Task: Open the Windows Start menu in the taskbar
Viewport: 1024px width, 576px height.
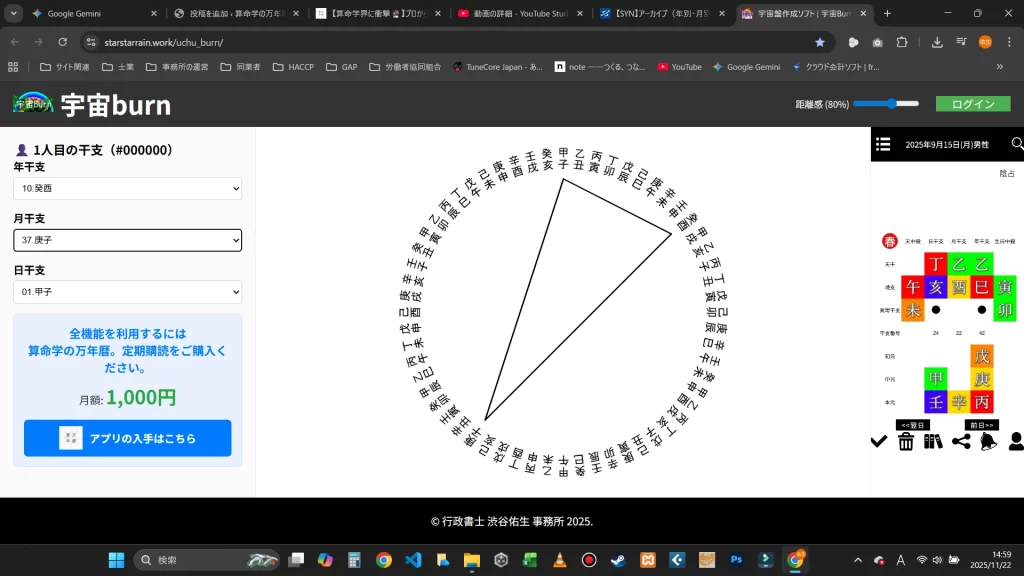Action: [x=115, y=560]
